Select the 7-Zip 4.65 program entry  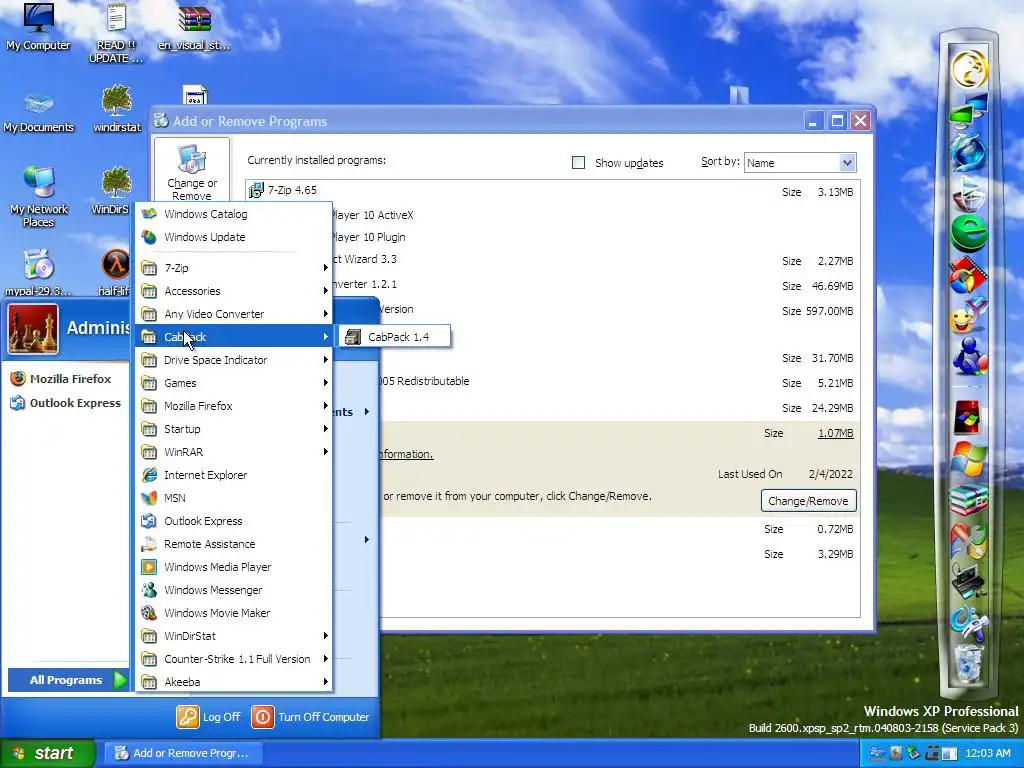pos(552,191)
